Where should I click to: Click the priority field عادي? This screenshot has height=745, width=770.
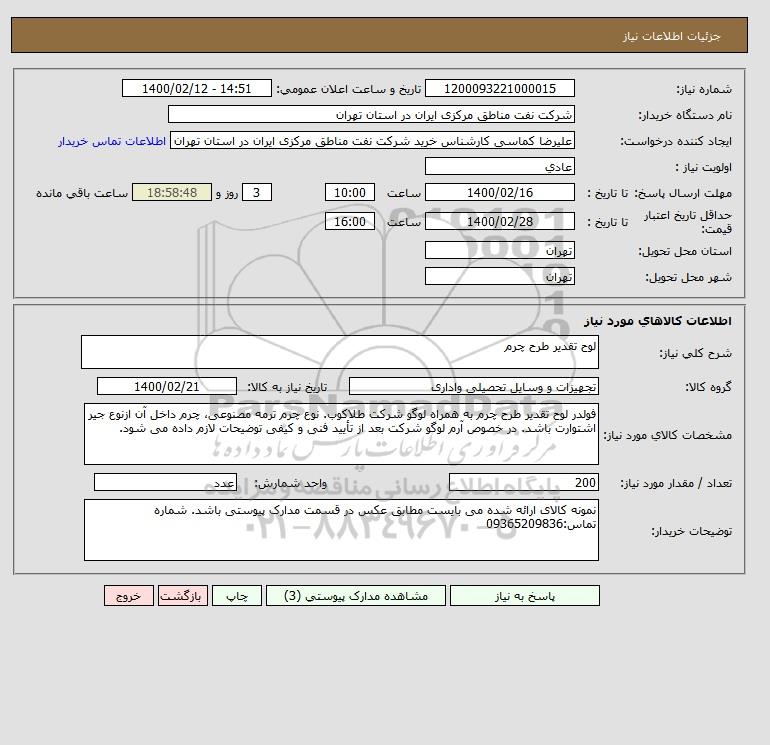[x=499, y=166]
